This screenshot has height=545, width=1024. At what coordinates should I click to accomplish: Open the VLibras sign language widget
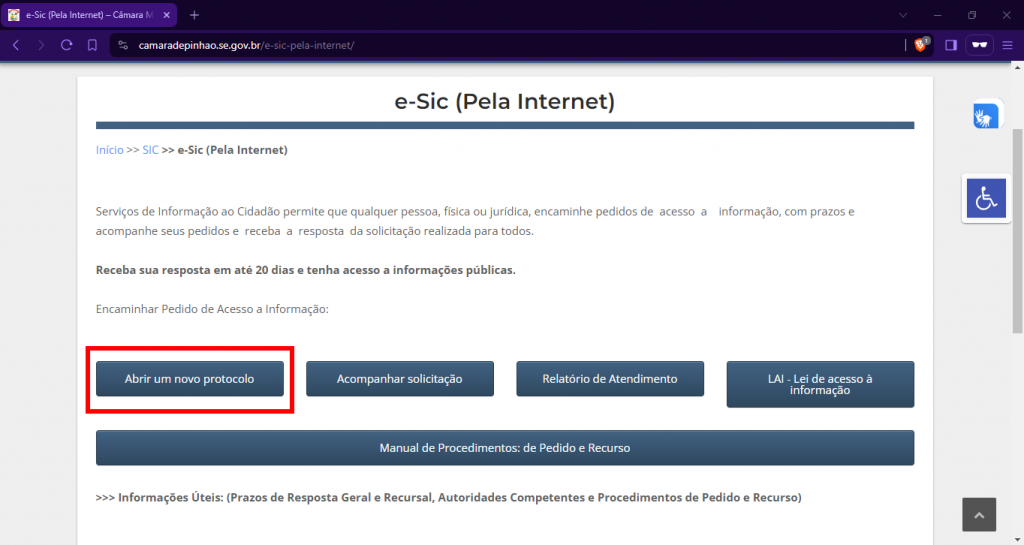point(986,115)
